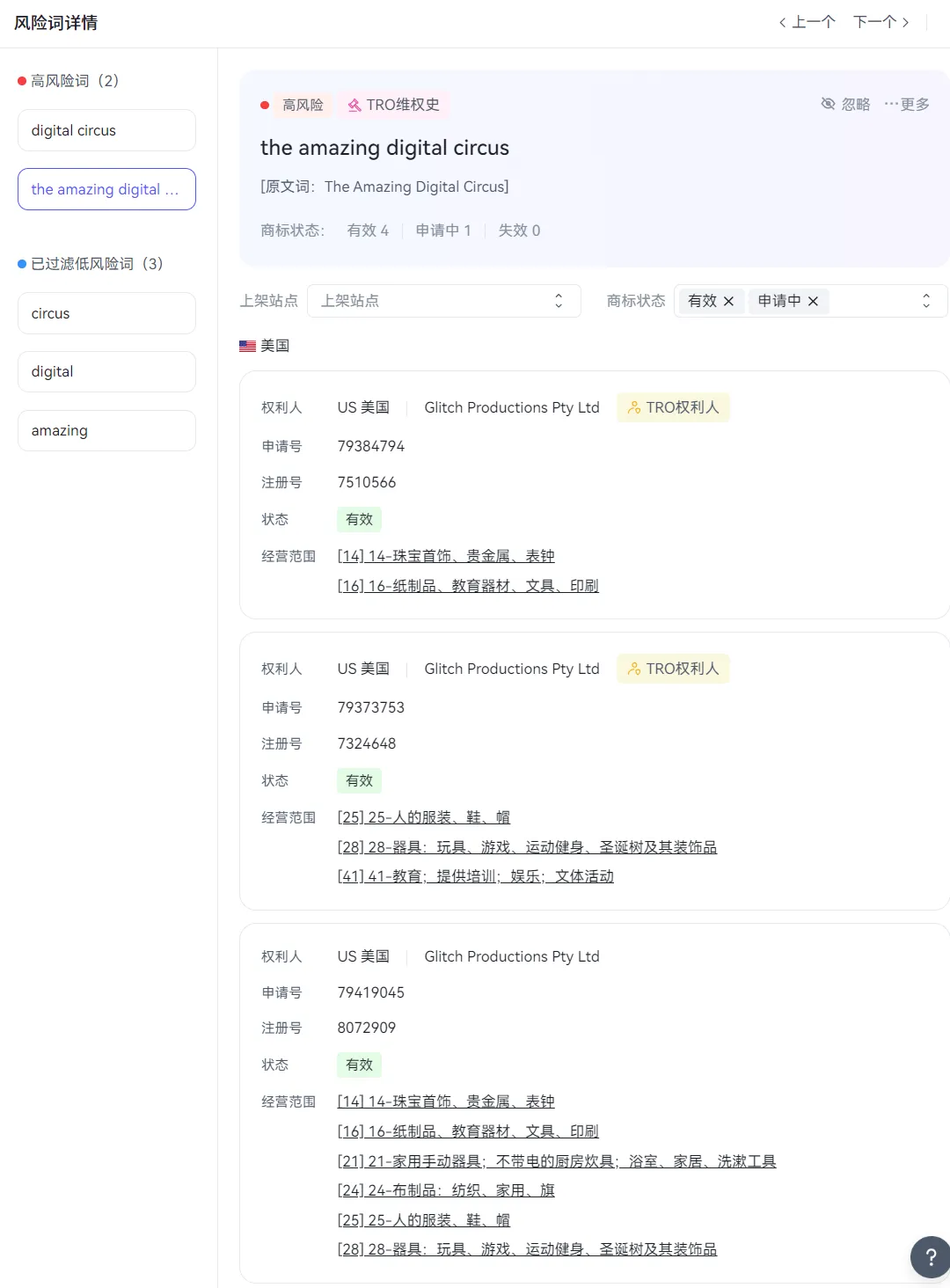Image resolution: width=950 pixels, height=1288 pixels.
Task: Open class 14 jewelry link of 7510566
Action: (446, 556)
